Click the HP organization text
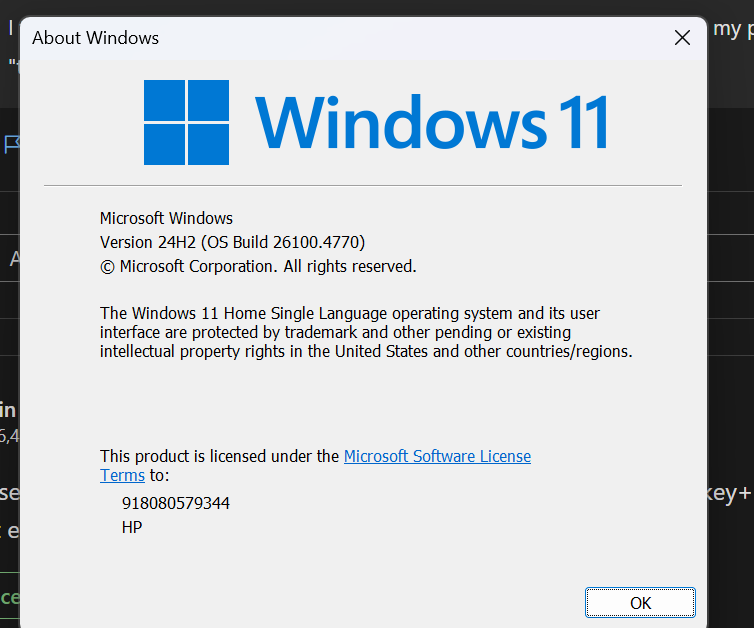This screenshot has height=628, width=754. 132,527
